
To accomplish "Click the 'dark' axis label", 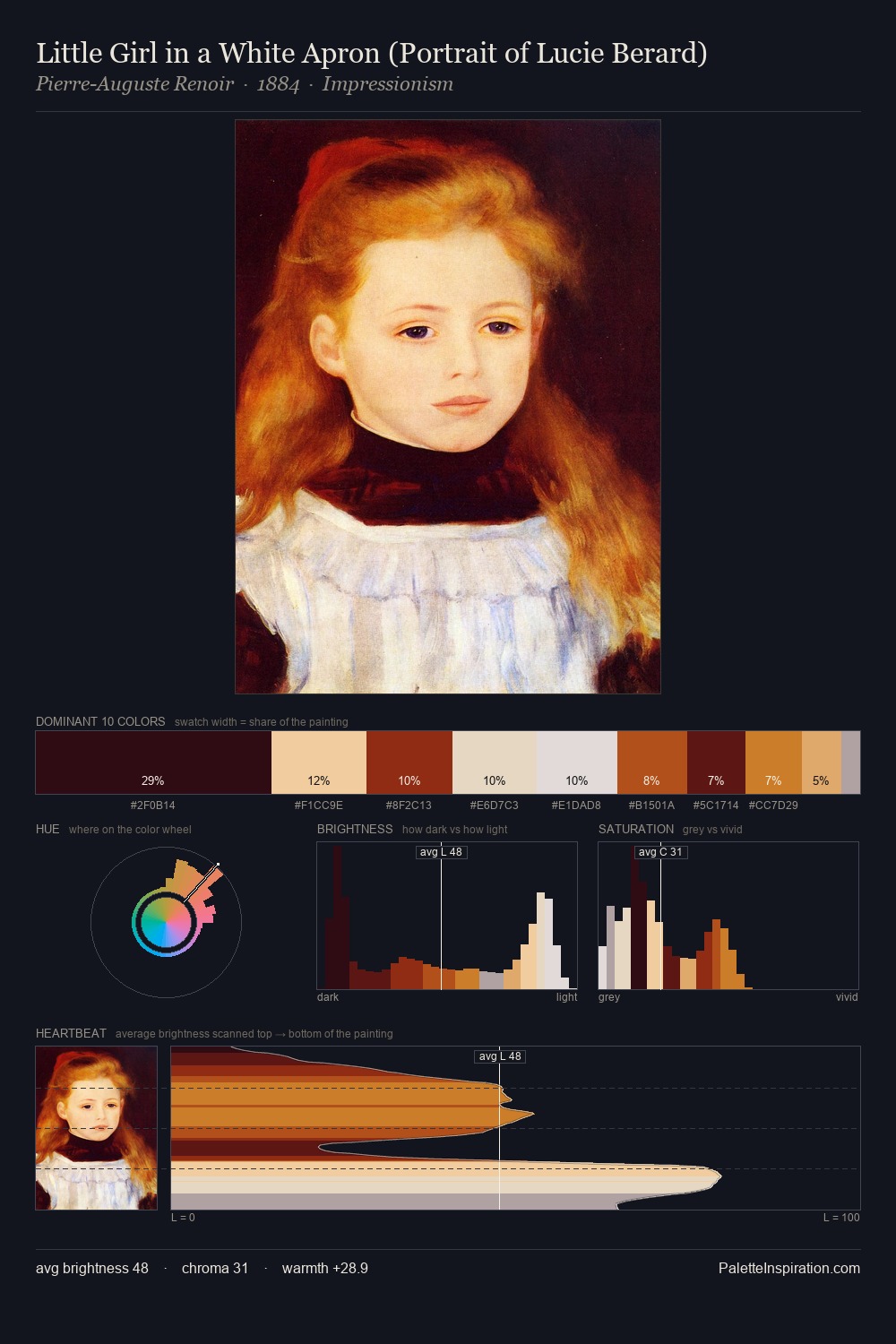I will click(328, 997).
